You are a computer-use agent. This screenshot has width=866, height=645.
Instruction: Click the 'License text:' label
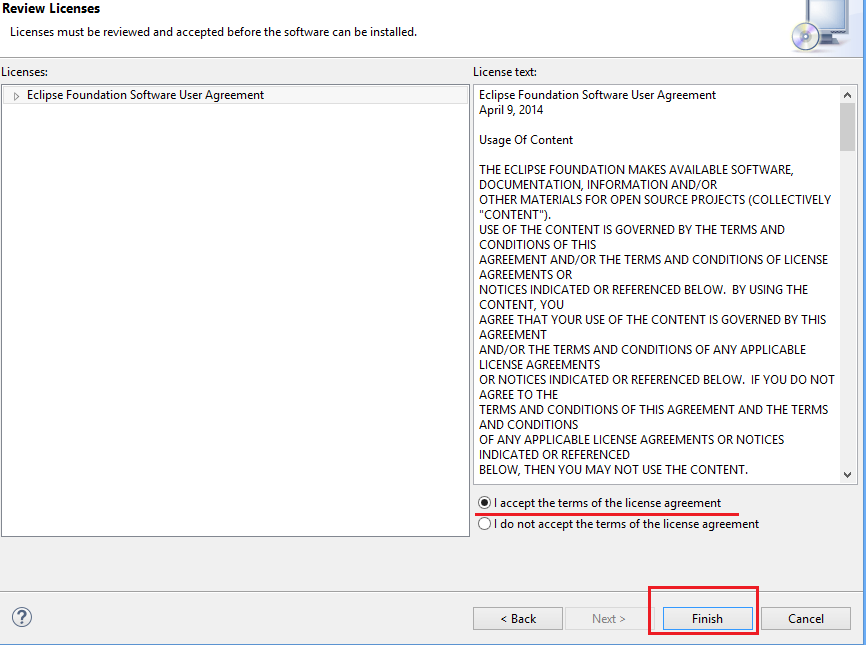pyautogui.click(x=505, y=72)
